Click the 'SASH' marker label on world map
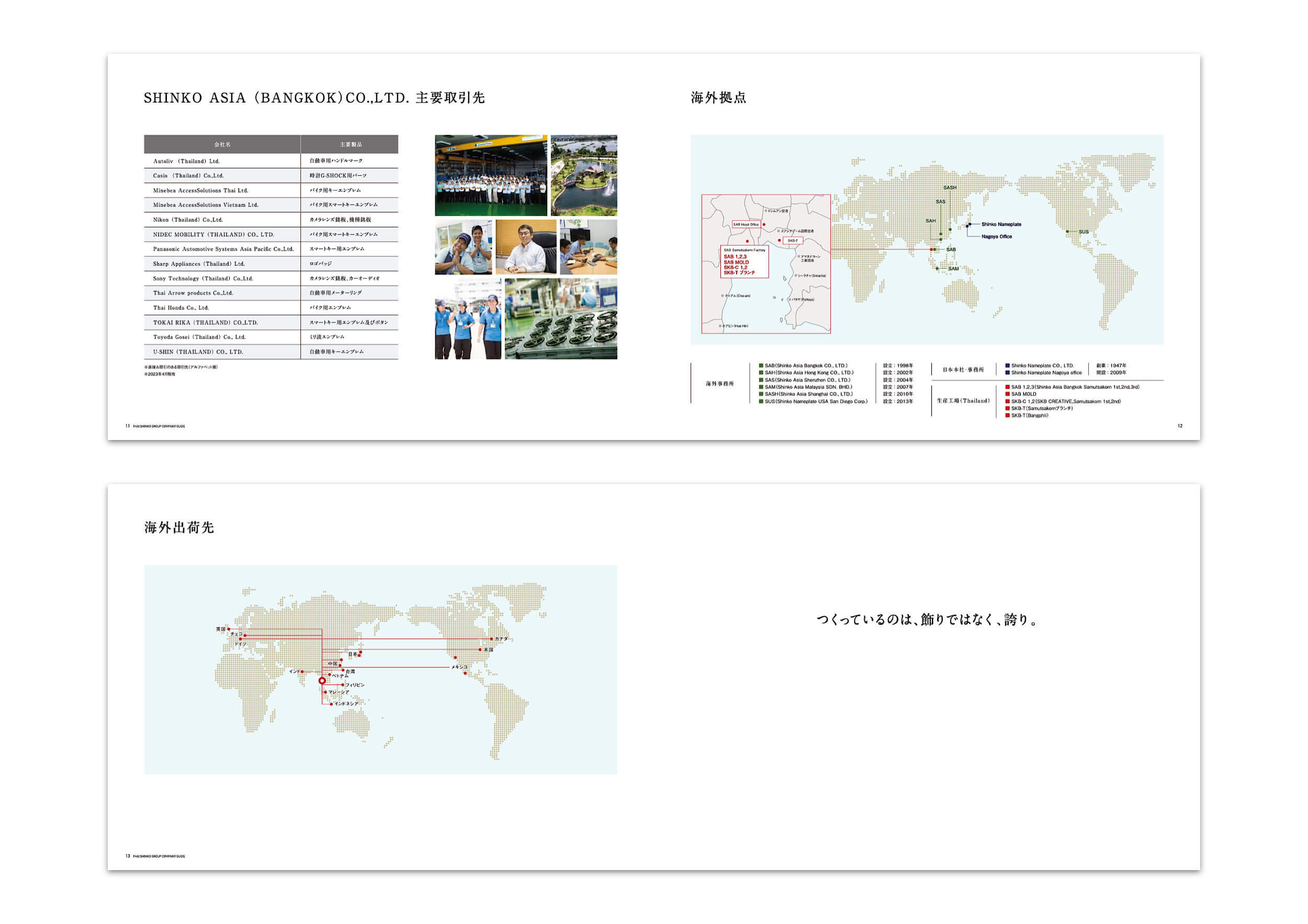The width and height of the screenshot is (1308, 924). [x=950, y=188]
